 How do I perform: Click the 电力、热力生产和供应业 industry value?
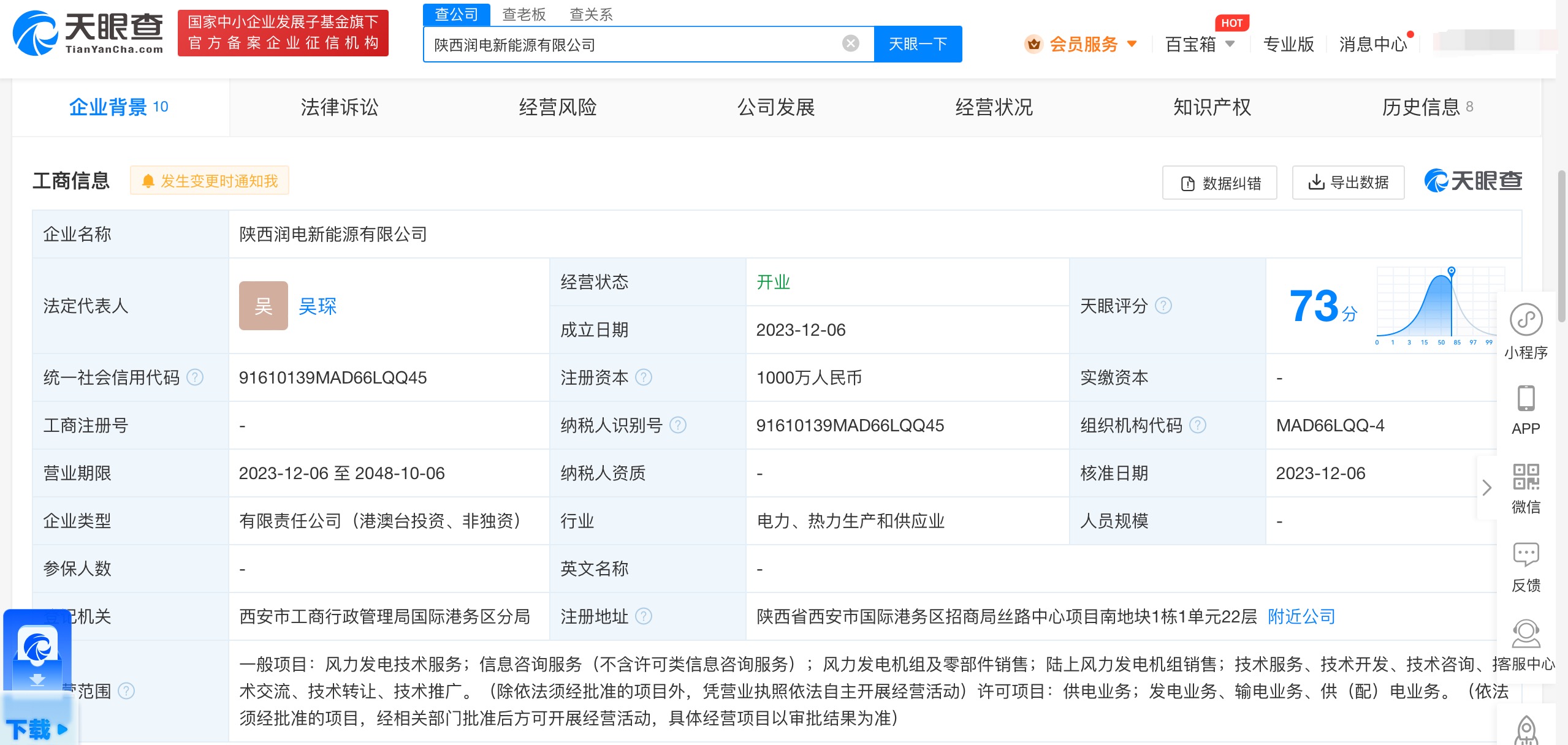coord(850,521)
